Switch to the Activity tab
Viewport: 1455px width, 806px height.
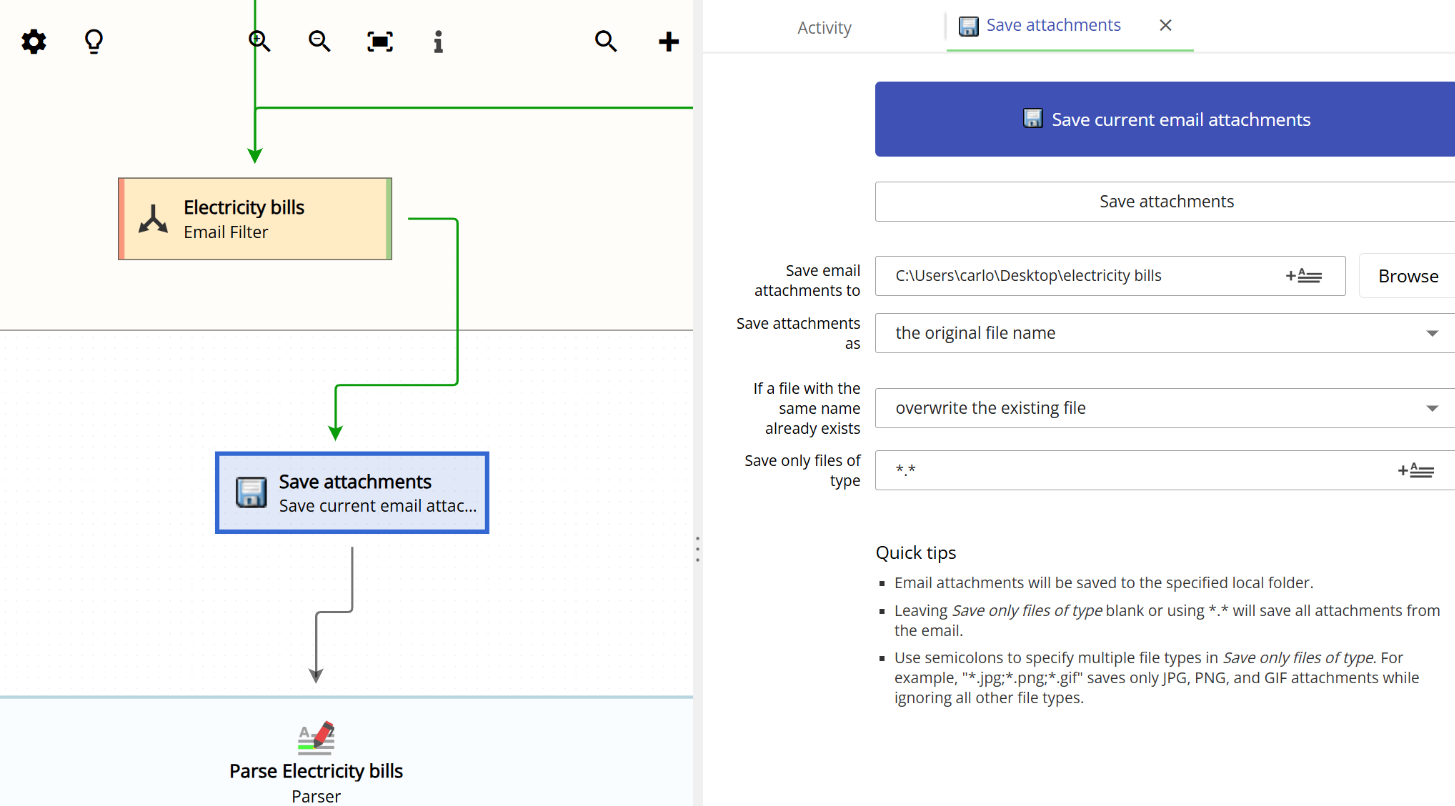pyautogui.click(x=823, y=27)
